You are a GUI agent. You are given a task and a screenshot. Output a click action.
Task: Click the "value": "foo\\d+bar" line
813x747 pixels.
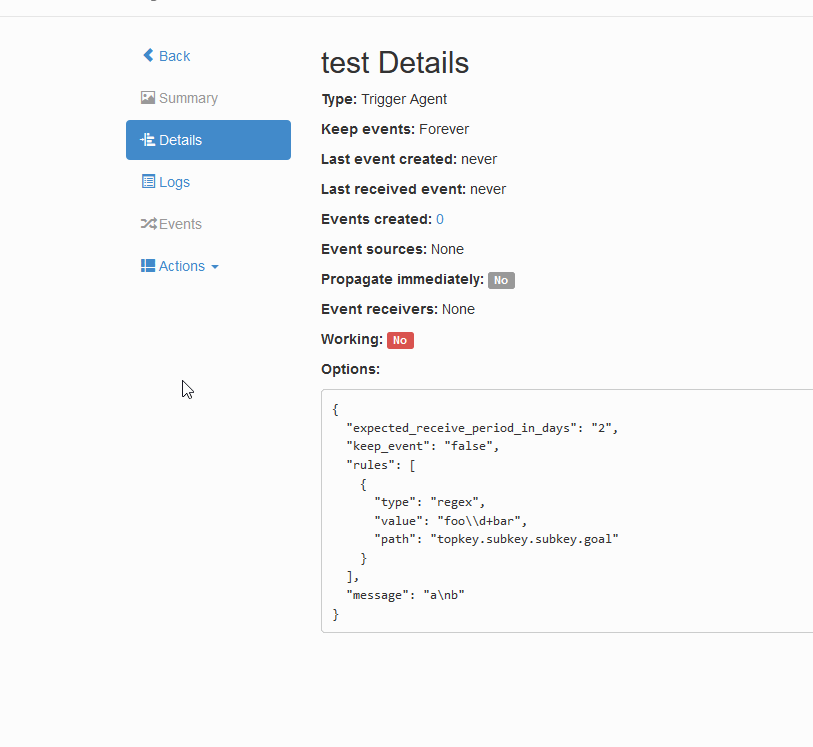[451, 521]
